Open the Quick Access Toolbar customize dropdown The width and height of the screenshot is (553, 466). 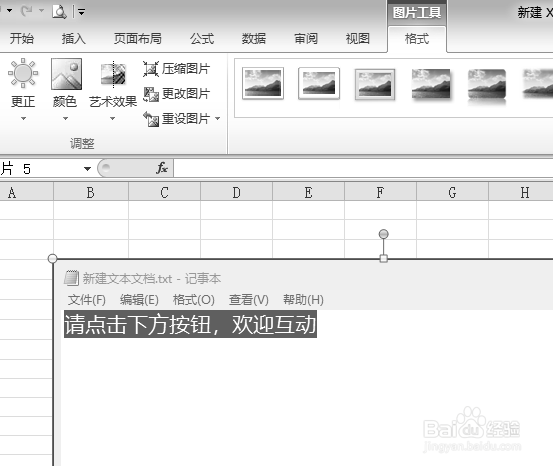[x=81, y=12]
